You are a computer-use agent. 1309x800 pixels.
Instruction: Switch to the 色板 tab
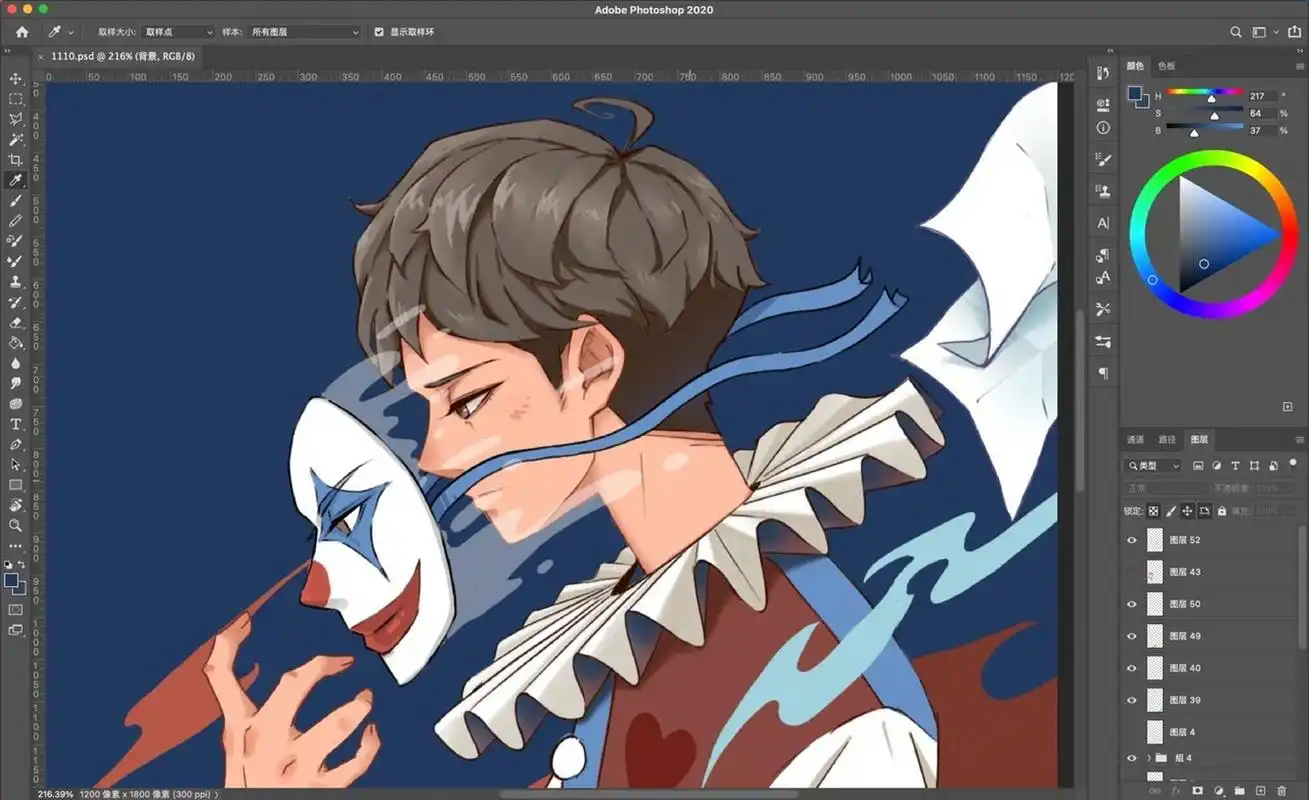(1166, 66)
